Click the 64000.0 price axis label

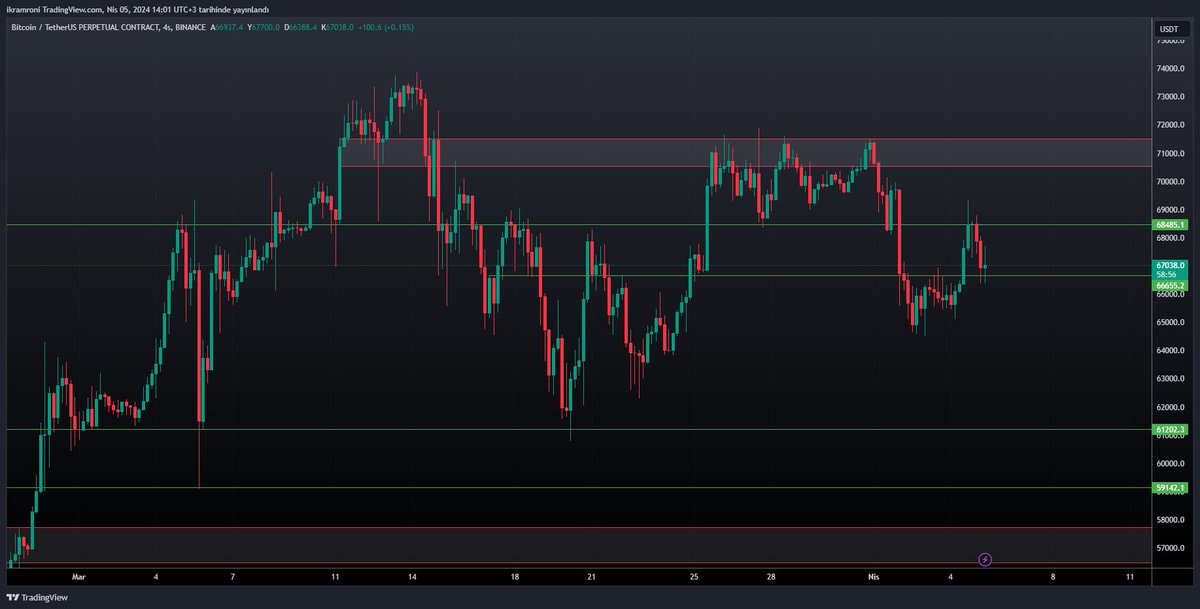(1169, 351)
